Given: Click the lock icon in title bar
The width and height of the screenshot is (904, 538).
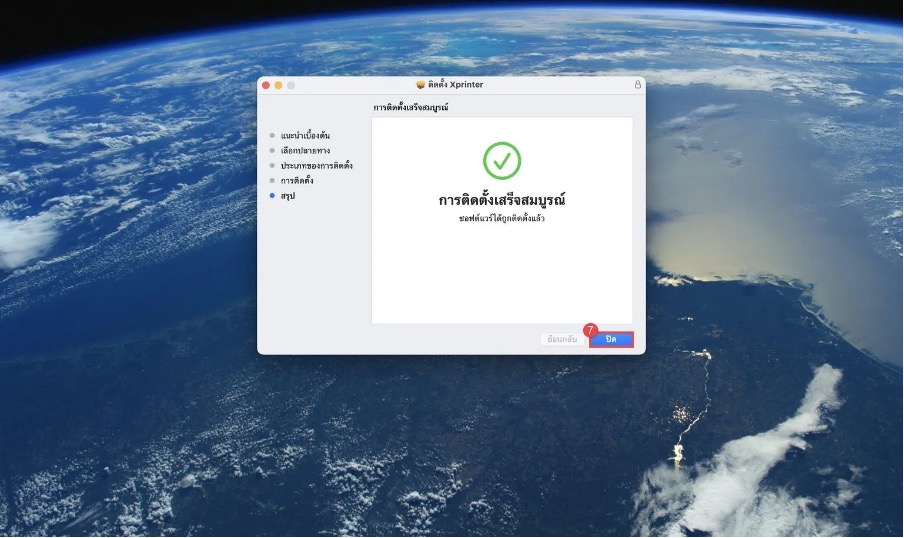Looking at the screenshot, I should pos(638,85).
